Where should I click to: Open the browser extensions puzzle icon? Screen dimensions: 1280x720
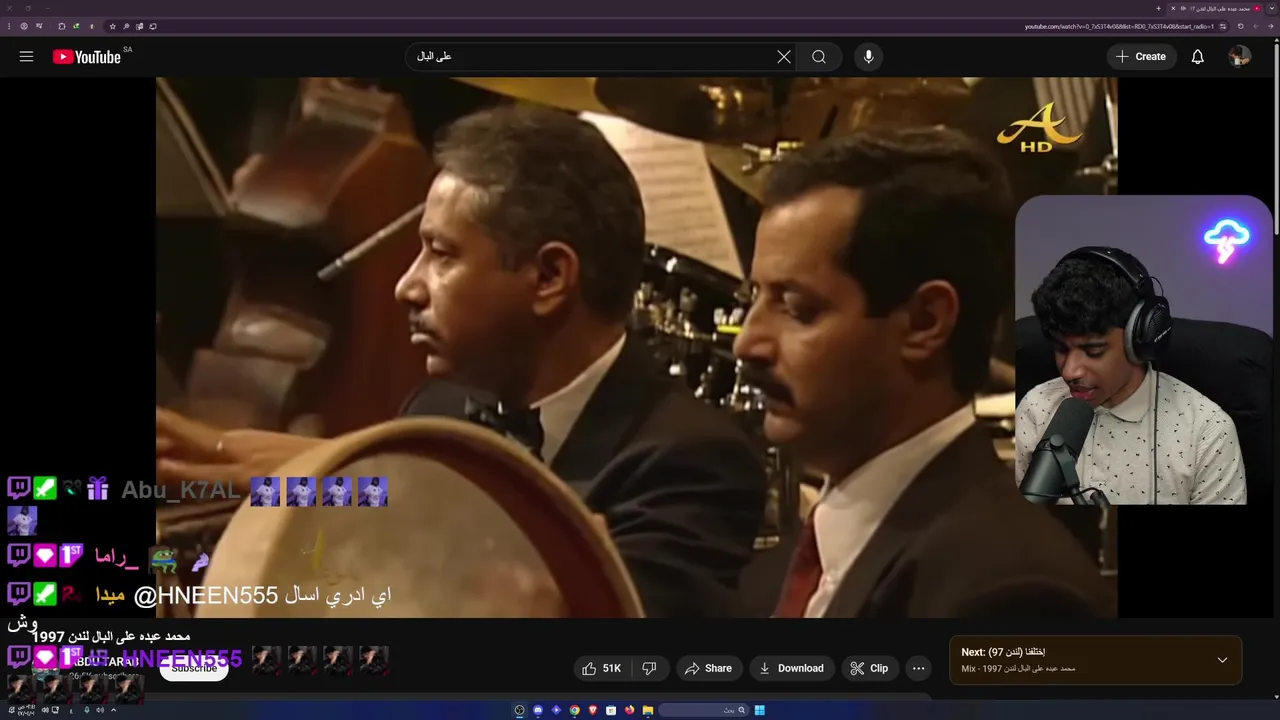[x=62, y=26]
